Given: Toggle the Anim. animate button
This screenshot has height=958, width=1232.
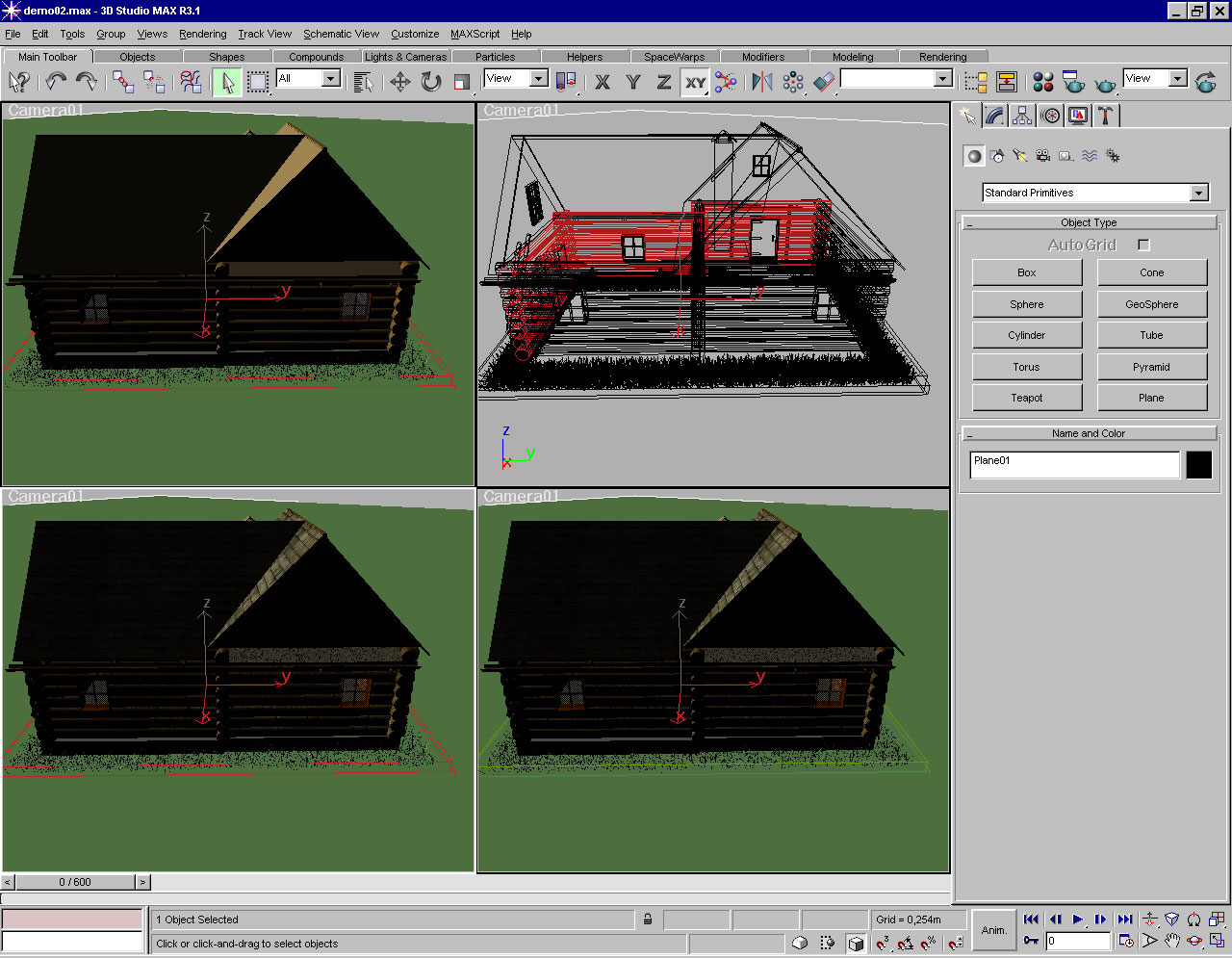Looking at the screenshot, I should pyautogui.click(x=993, y=930).
